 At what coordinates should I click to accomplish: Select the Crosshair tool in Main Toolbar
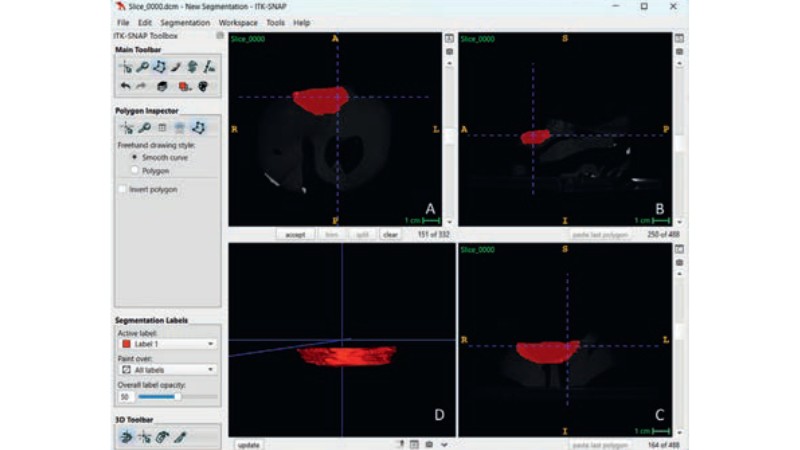tap(126, 67)
